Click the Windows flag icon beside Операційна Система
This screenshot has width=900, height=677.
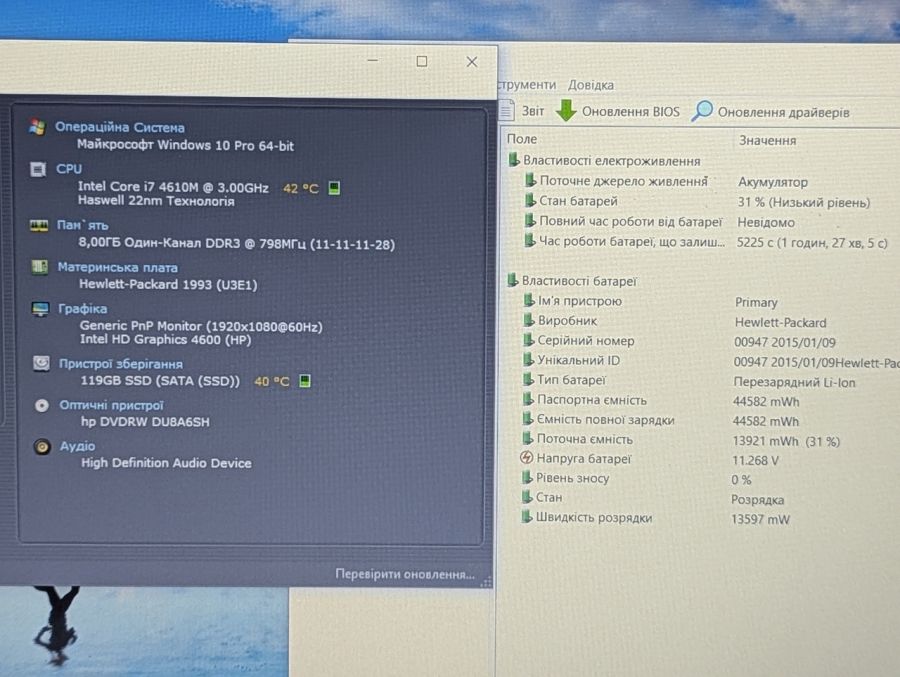(x=37, y=127)
